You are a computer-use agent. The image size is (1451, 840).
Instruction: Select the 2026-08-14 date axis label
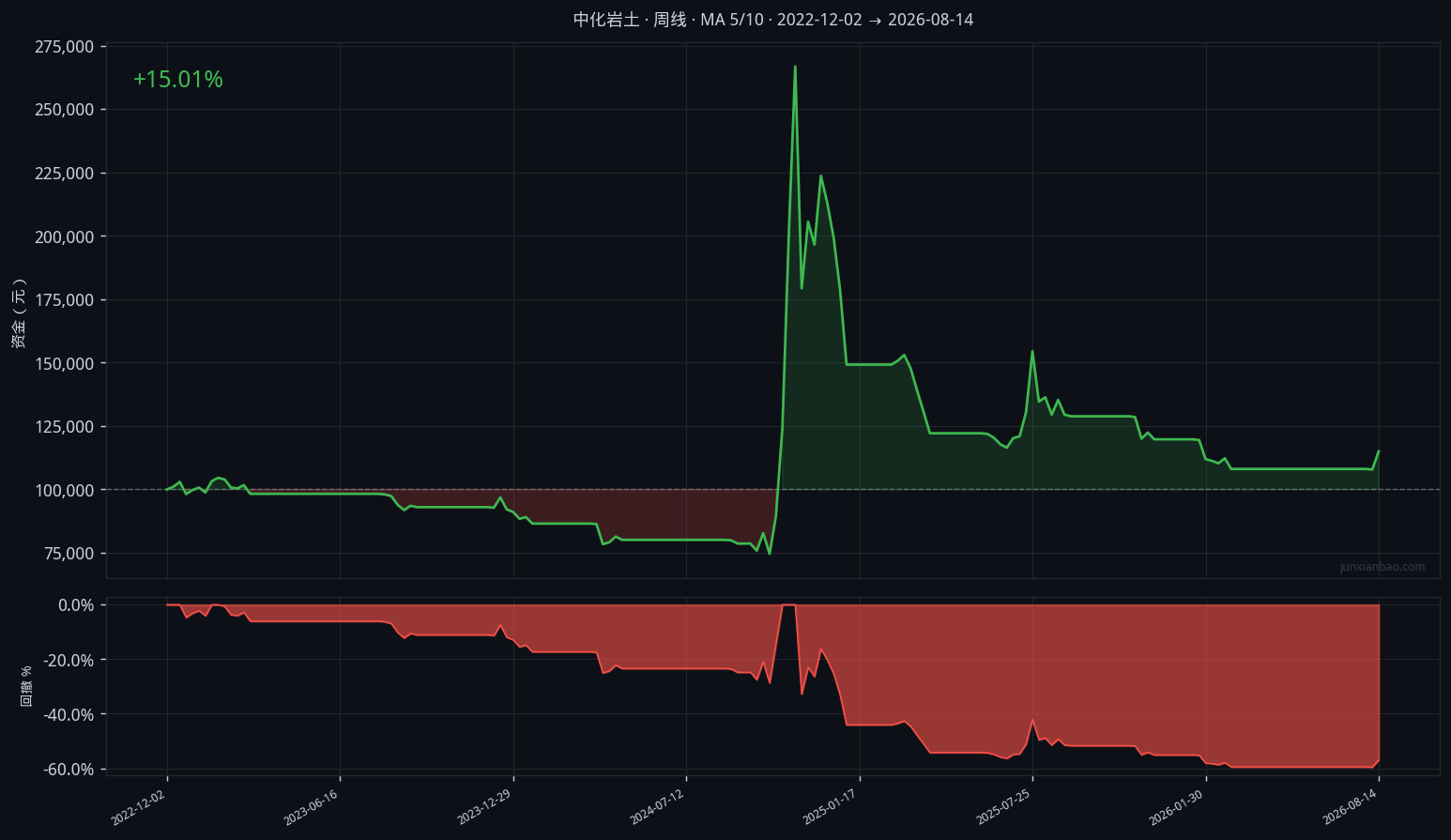coord(1350,807)
